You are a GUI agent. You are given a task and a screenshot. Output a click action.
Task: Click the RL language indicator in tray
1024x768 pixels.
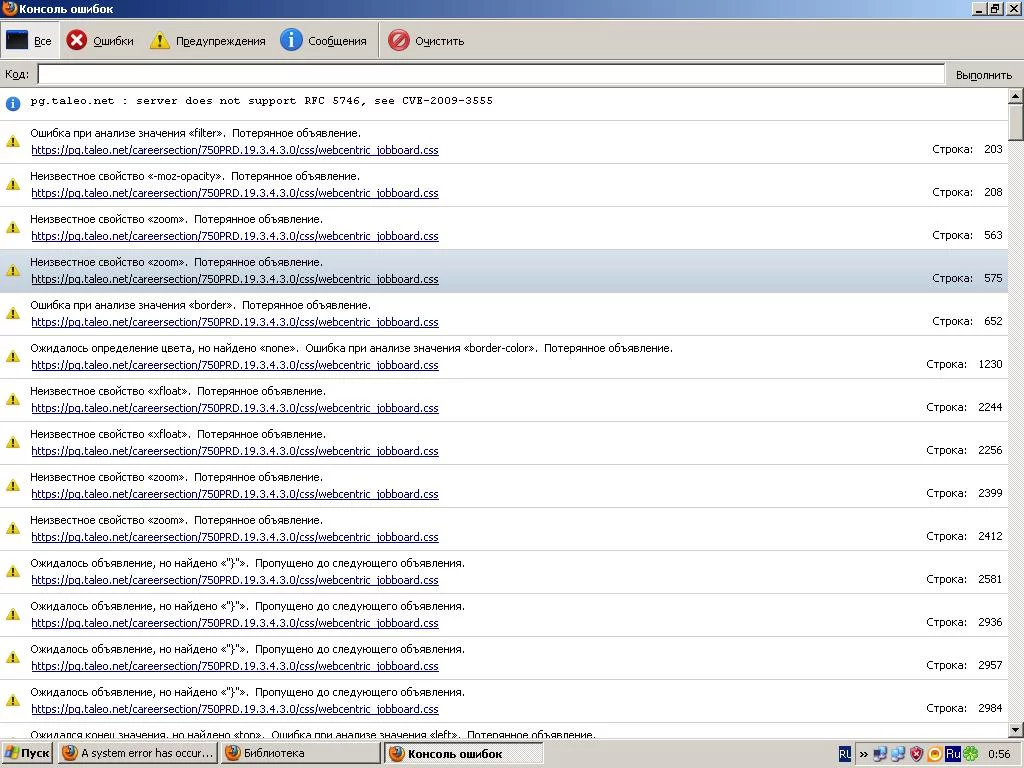click(844, 754)
